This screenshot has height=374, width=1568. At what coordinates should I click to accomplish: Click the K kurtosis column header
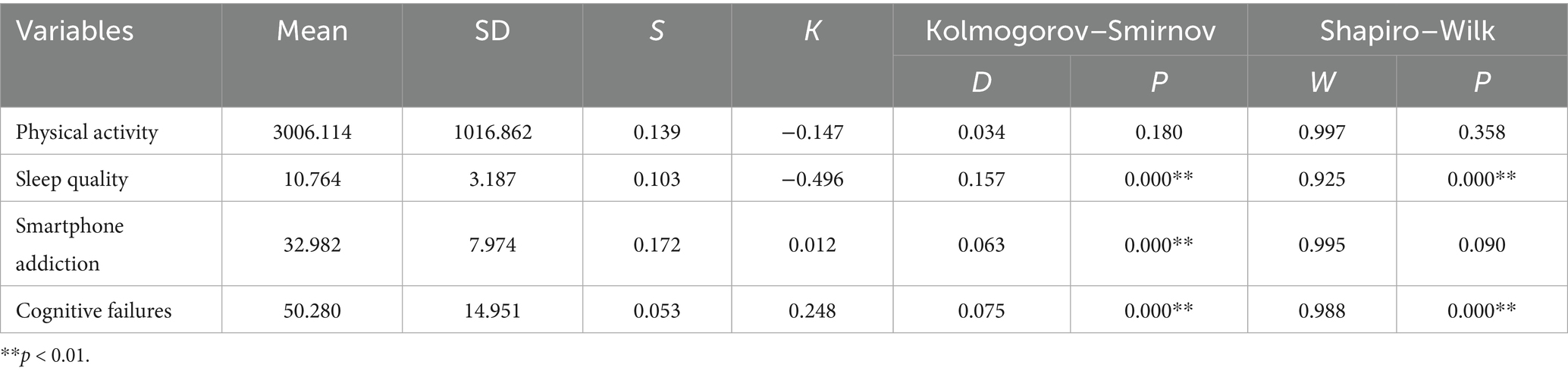click(812, 31)
